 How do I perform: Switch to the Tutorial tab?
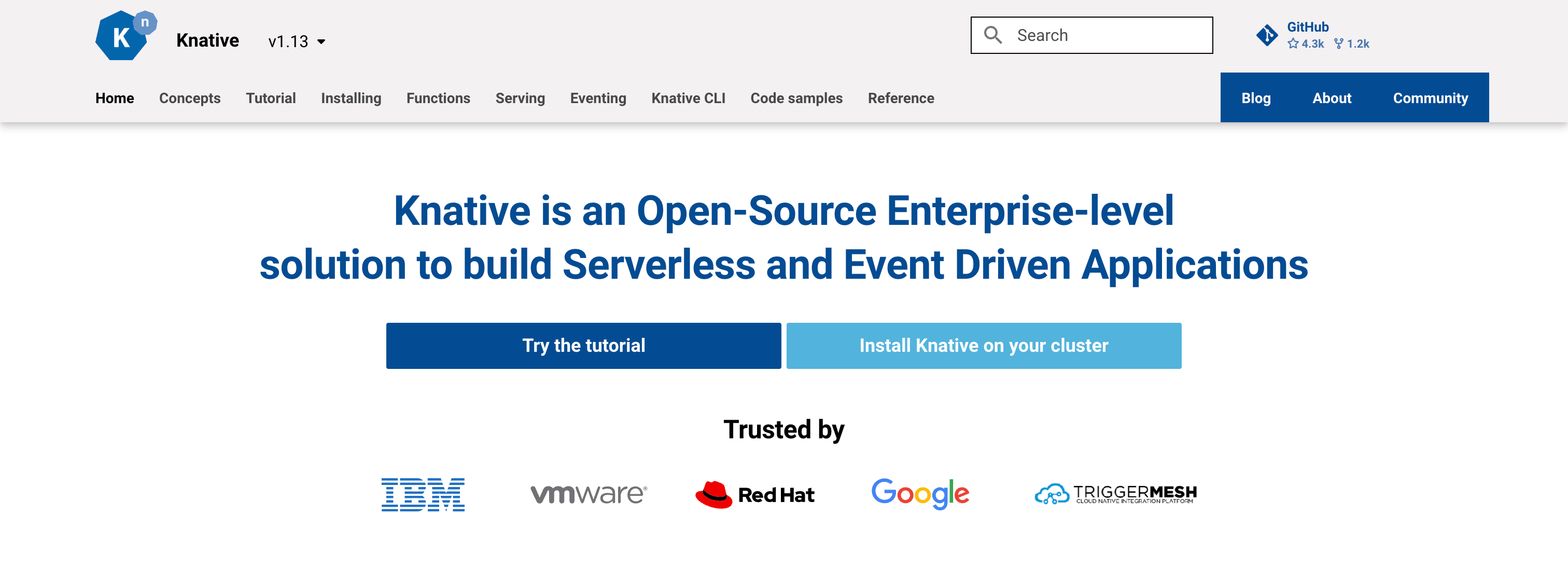(x=271, y=98)
